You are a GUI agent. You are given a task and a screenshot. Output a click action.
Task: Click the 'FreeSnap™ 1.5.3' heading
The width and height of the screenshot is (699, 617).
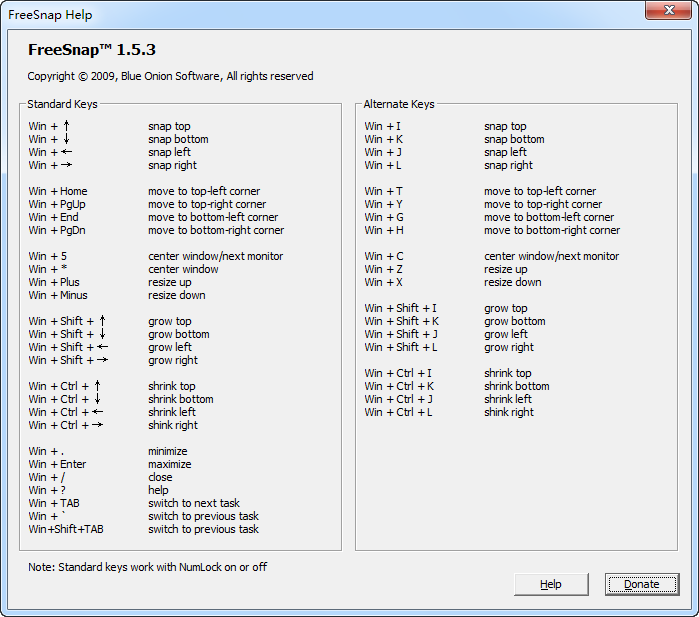click(x=91, y=50)
